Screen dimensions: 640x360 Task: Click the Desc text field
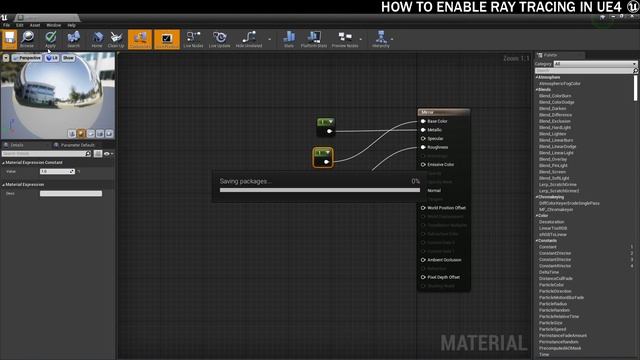point(71,194)
